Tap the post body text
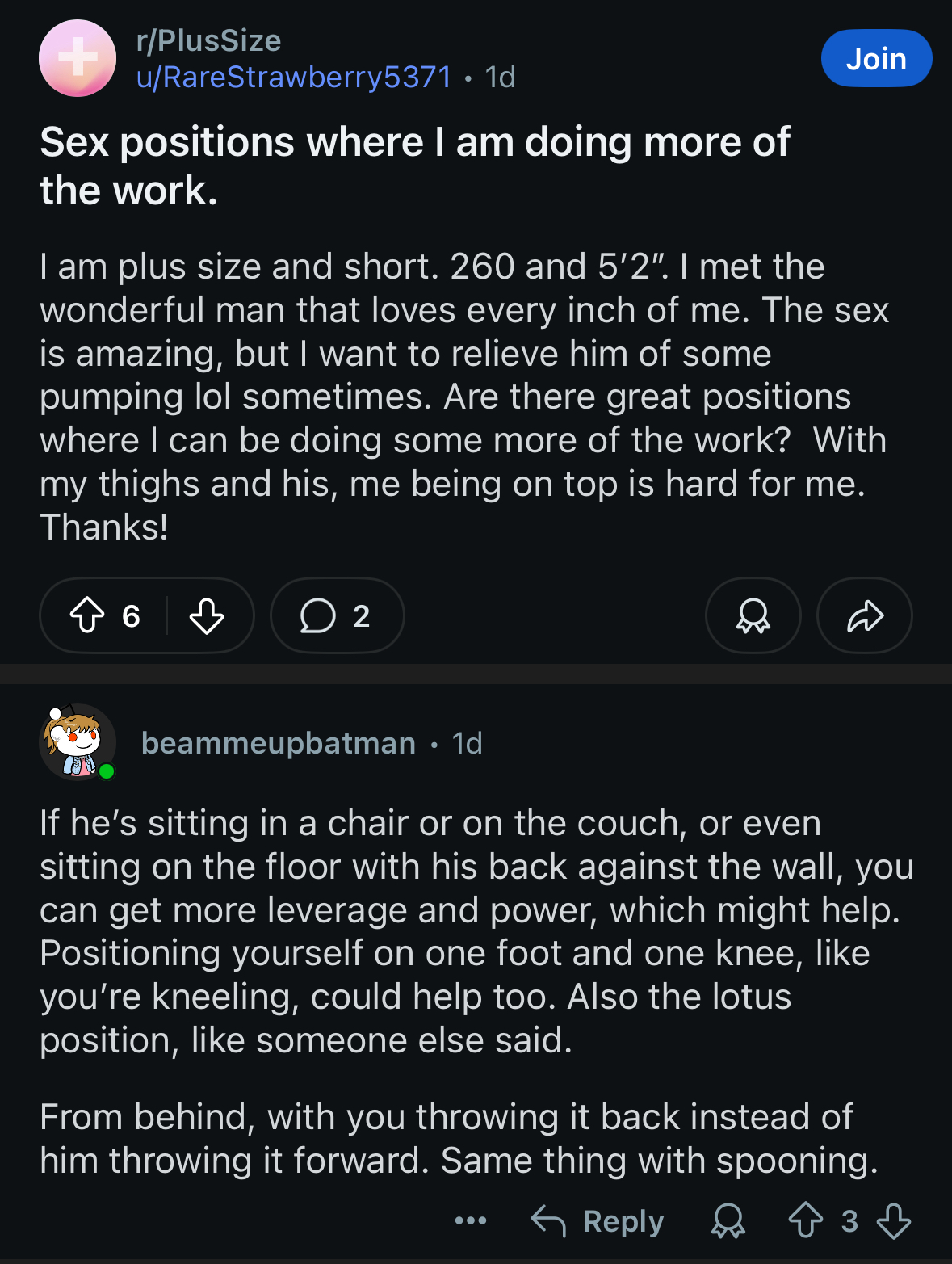 [x=464, y=397]
